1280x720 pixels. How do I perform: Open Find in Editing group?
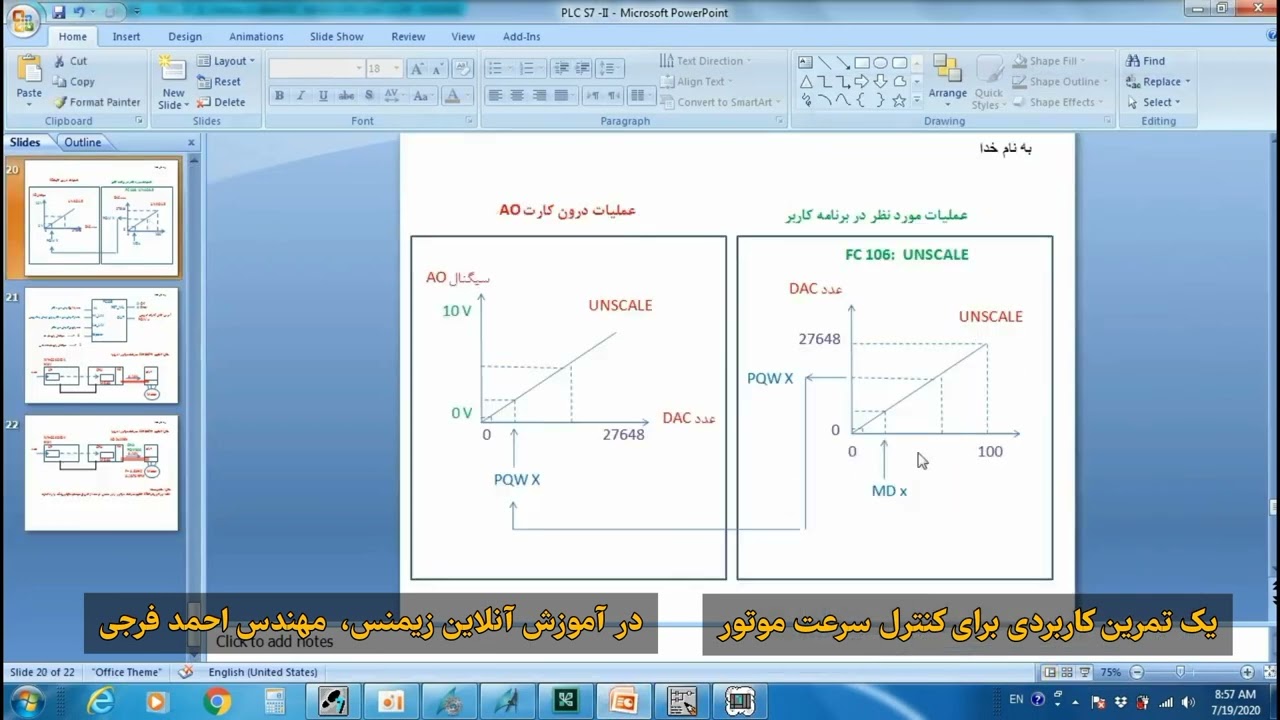1146,61
